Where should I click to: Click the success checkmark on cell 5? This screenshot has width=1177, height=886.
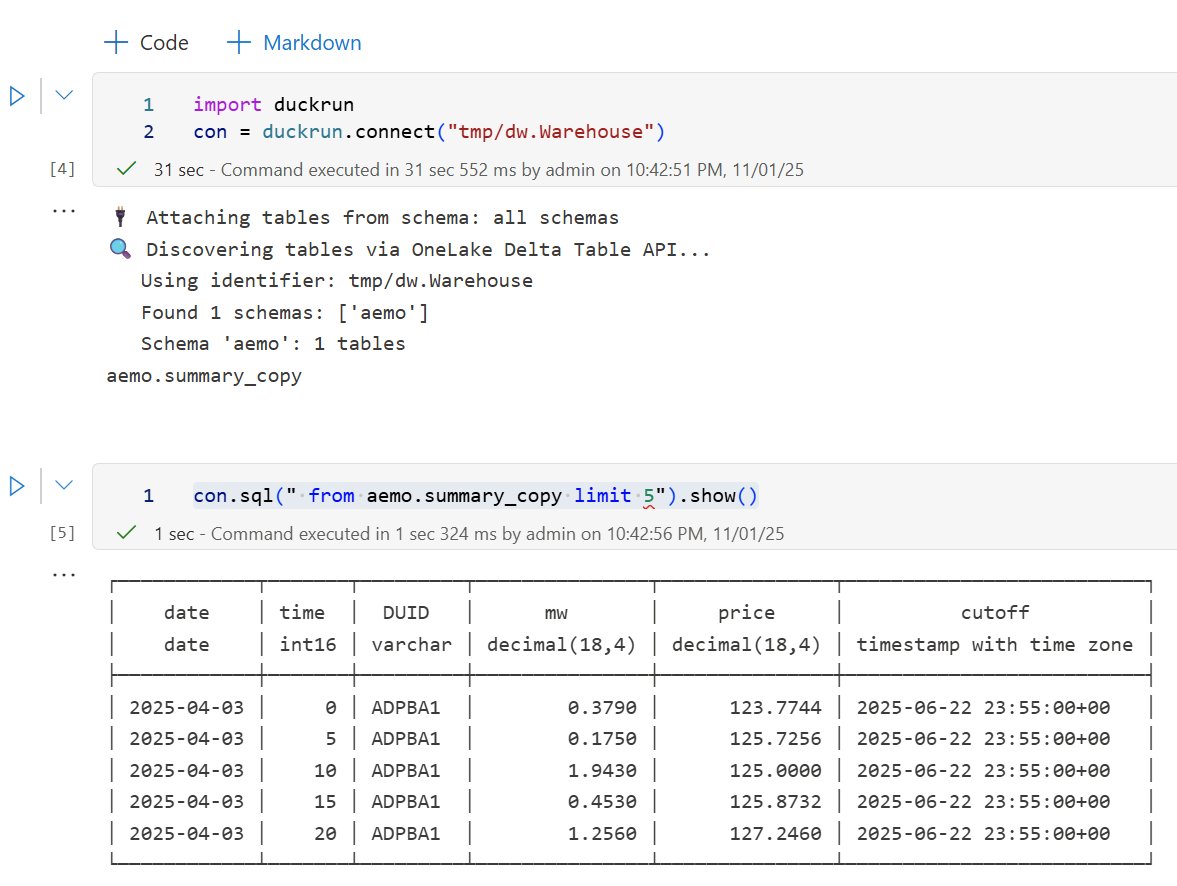coord(127,533)
